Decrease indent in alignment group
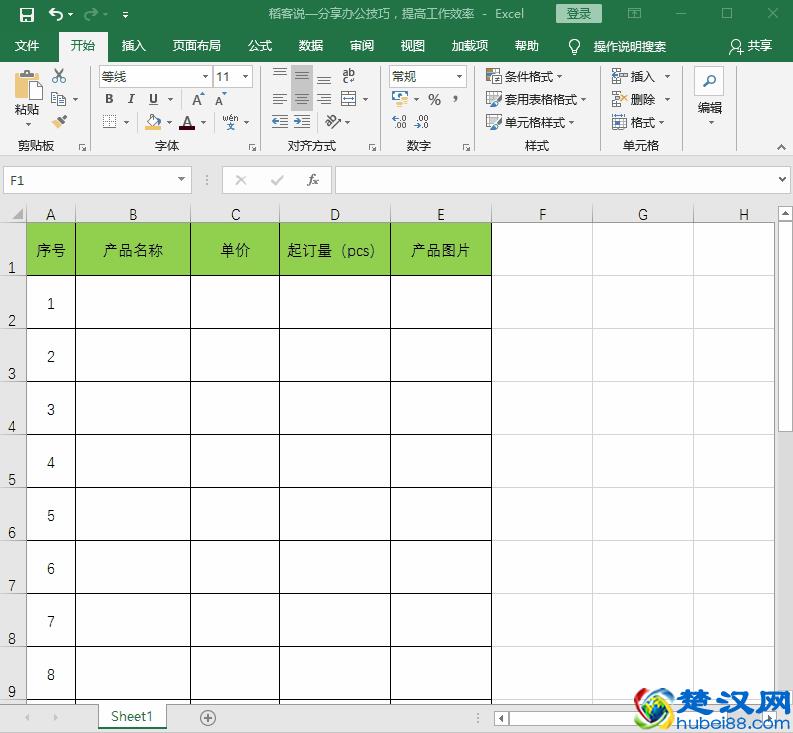Screen dimensions: 793x733 [x=280, y=121]
